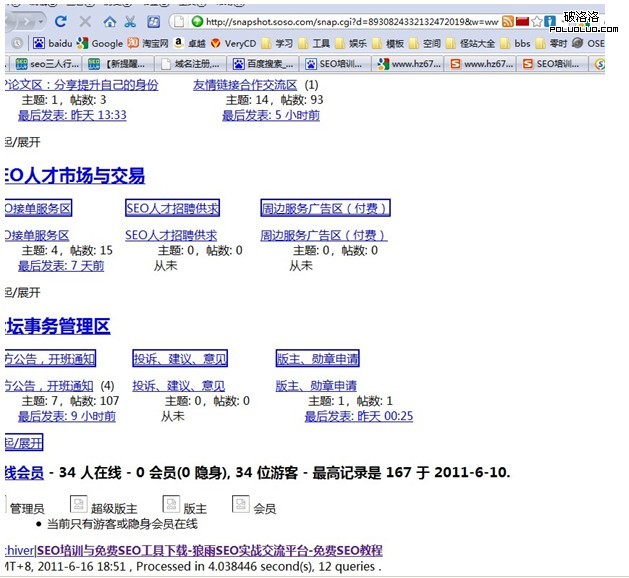Click the RSS feed icon in address bar
Image resolution: width=629 pixels, height=578 pixels.
(509, 21)
